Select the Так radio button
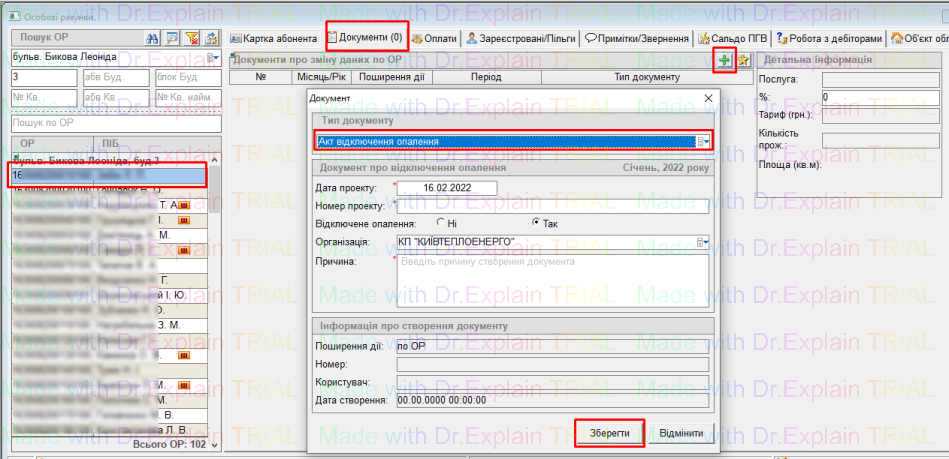Screen dimensions: 949x459 click(535, 223)
